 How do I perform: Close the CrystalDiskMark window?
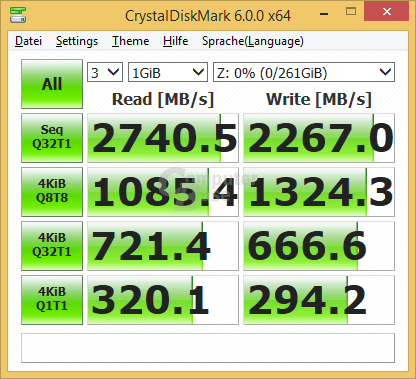click(x=387, y=11)
